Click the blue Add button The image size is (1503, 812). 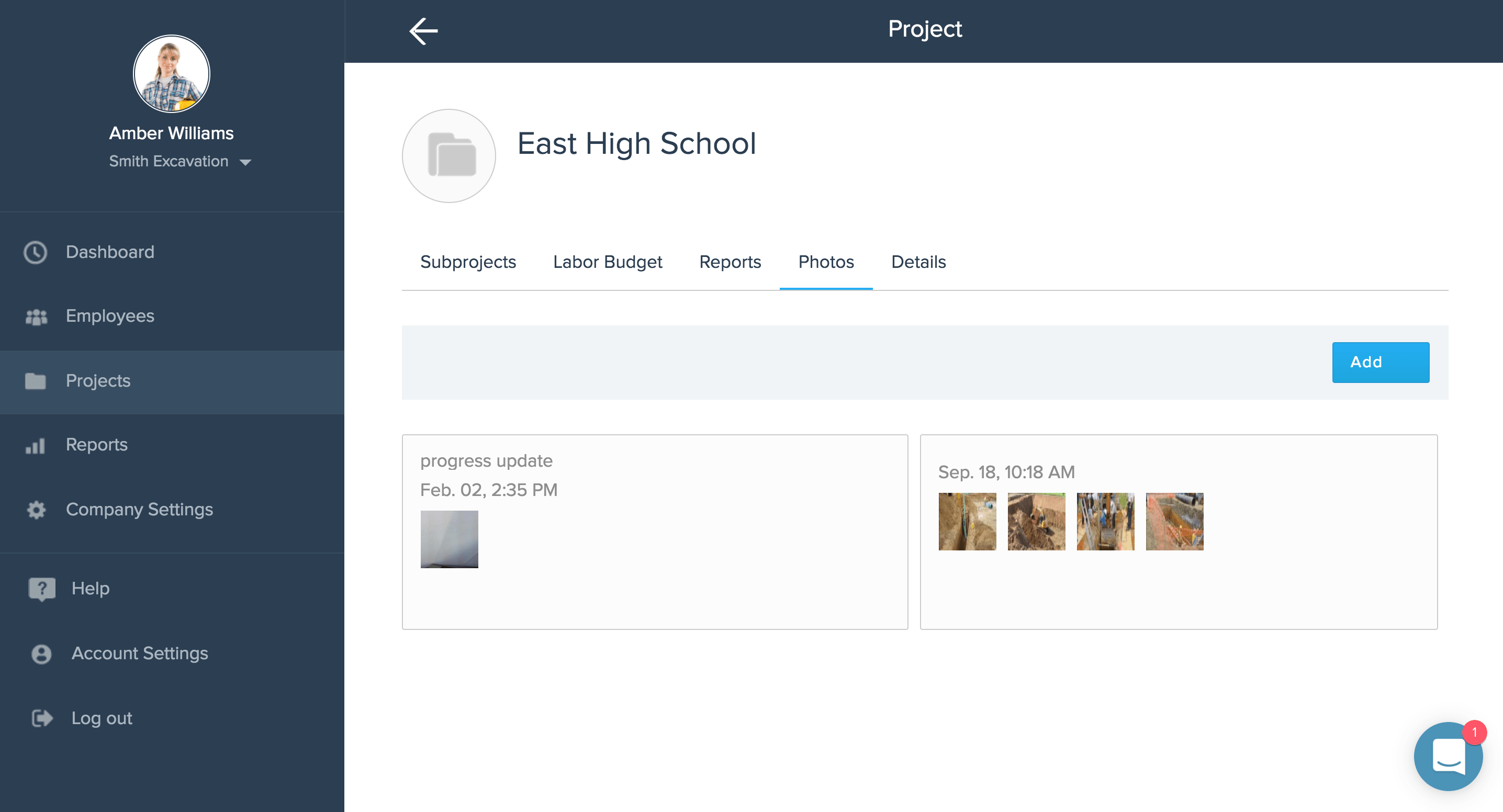pyautogui.click(x=1381, y=362)
